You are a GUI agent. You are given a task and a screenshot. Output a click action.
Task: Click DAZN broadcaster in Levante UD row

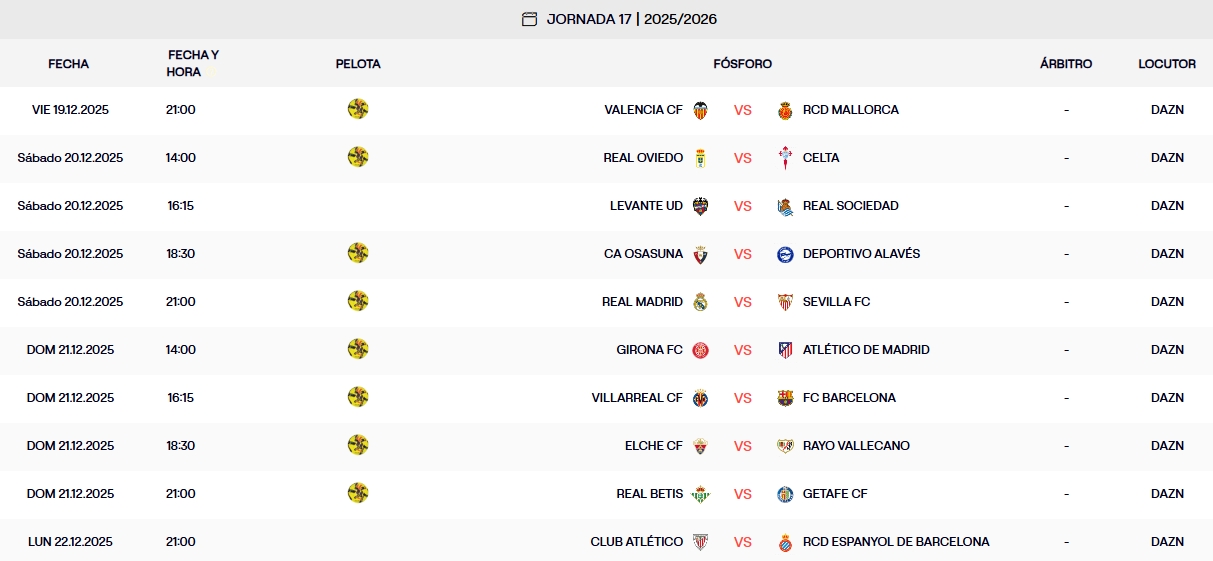[1167, 206]
